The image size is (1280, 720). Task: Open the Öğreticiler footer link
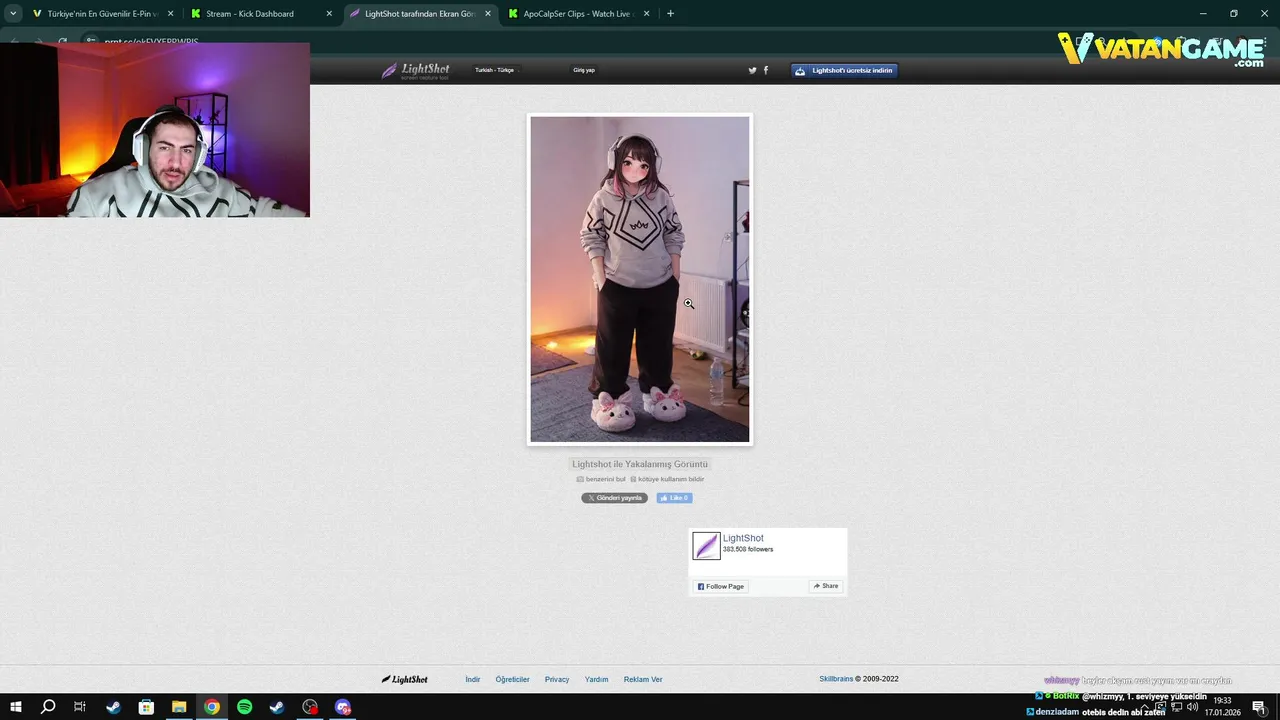click(513, 679)
